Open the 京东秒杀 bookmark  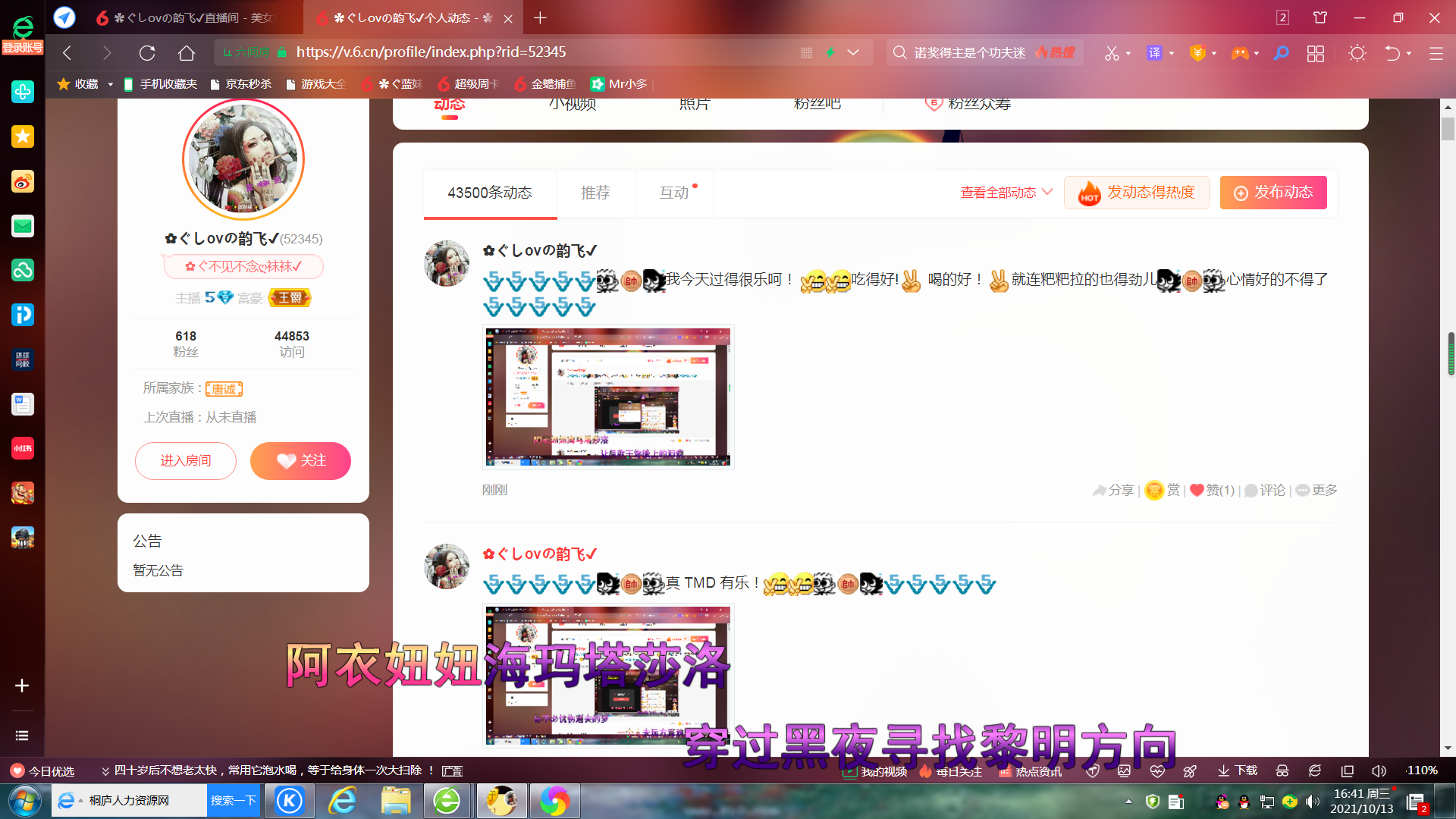pyautogui.click(x=241, y=84)
